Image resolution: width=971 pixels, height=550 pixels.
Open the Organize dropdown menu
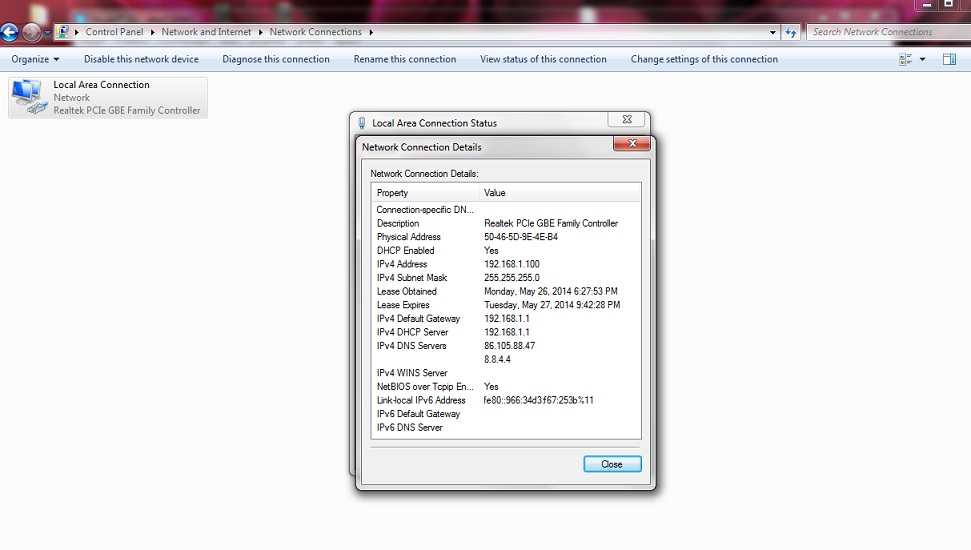[x=35, y=60]
